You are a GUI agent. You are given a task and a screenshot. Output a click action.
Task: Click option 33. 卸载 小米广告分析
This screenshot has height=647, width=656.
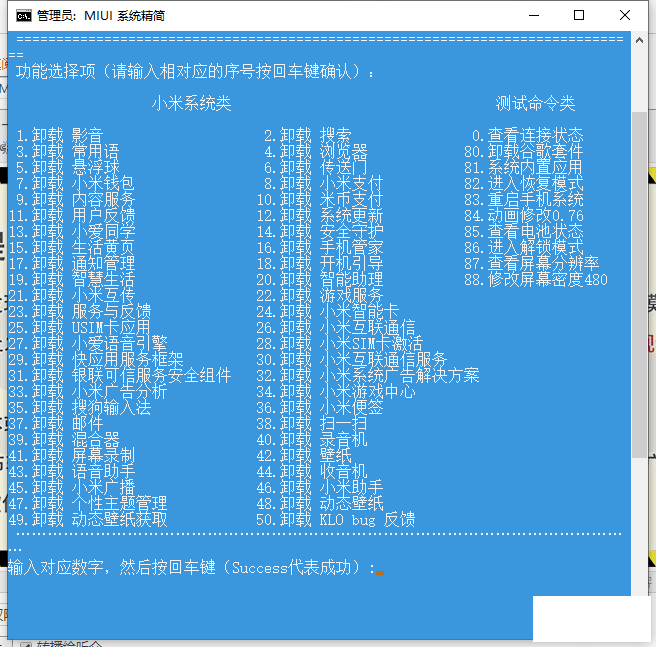click(x=88, y=391)
